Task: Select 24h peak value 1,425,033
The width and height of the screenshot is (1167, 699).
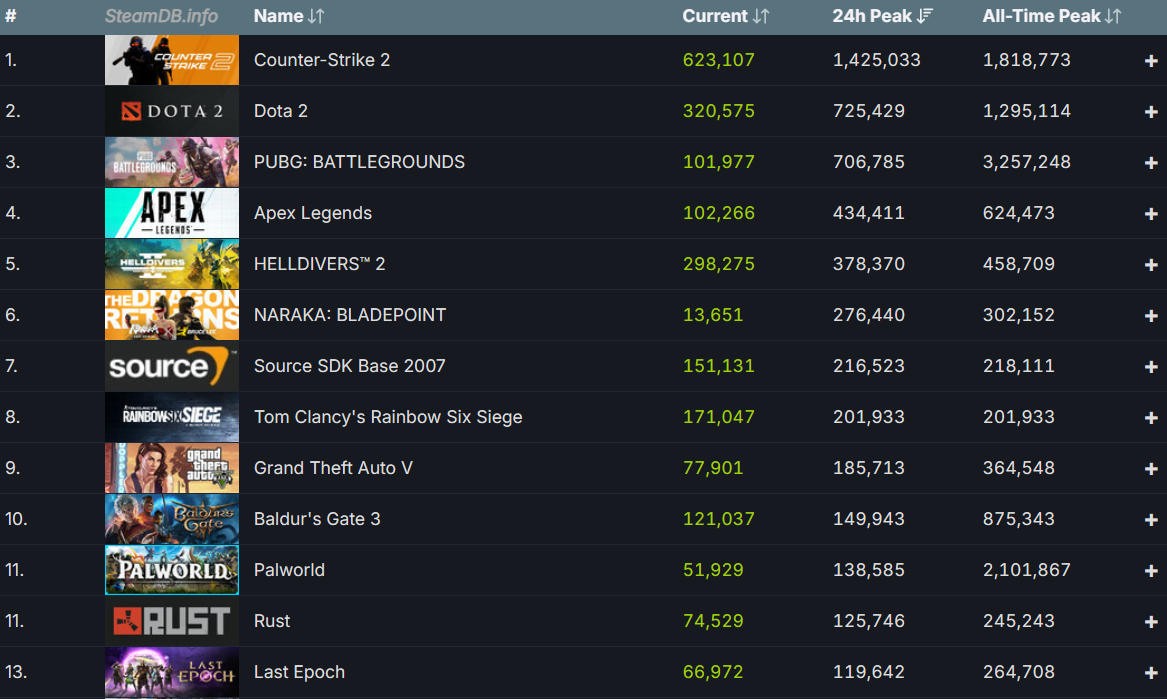Action: coord(877,60)
